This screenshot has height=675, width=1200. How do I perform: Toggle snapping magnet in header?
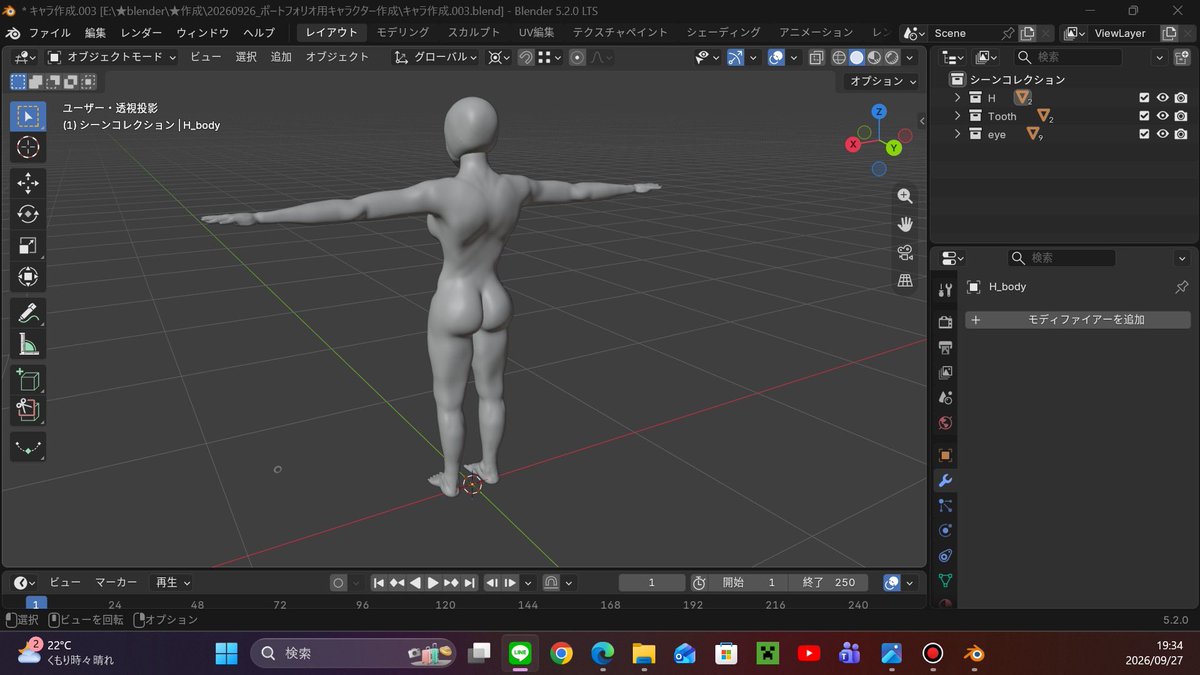[x=526, y=57]
